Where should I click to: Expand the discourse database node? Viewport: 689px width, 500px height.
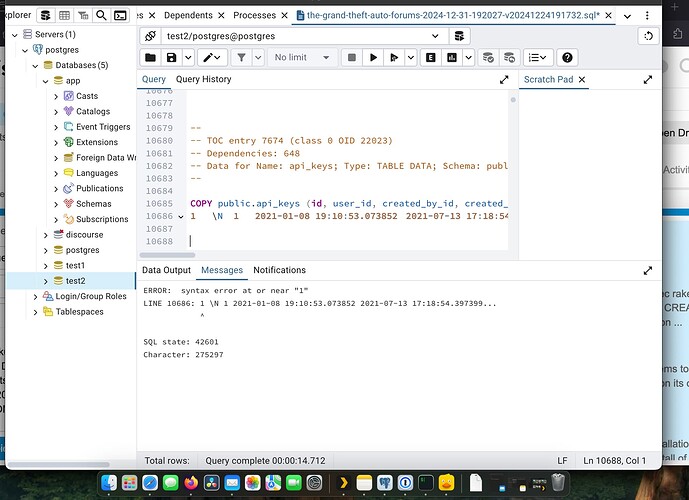(x=46, y=235)
